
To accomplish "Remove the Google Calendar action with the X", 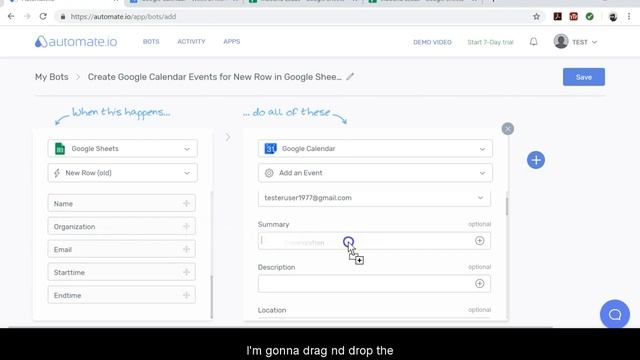I will coord(508,129).
